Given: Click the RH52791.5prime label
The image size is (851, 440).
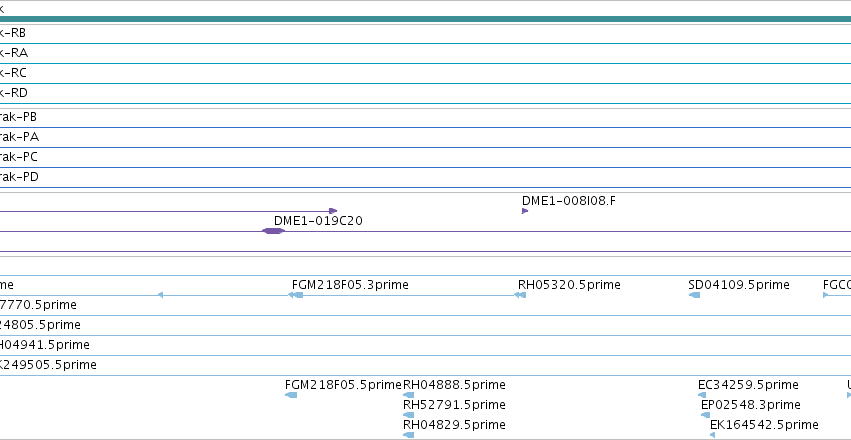Looking at the screenshot, I should pos(454,405).
